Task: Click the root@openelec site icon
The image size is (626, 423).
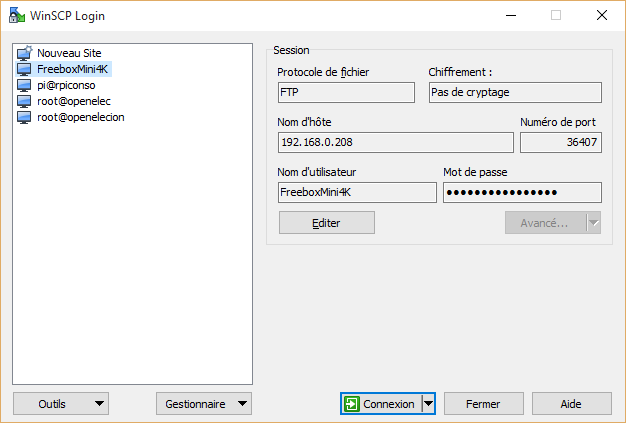Action: [x=25, y=101]
